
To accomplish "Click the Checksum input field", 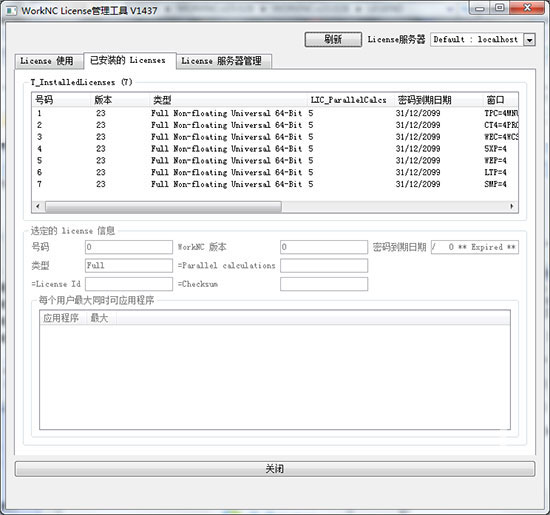I will pos(324,284).
